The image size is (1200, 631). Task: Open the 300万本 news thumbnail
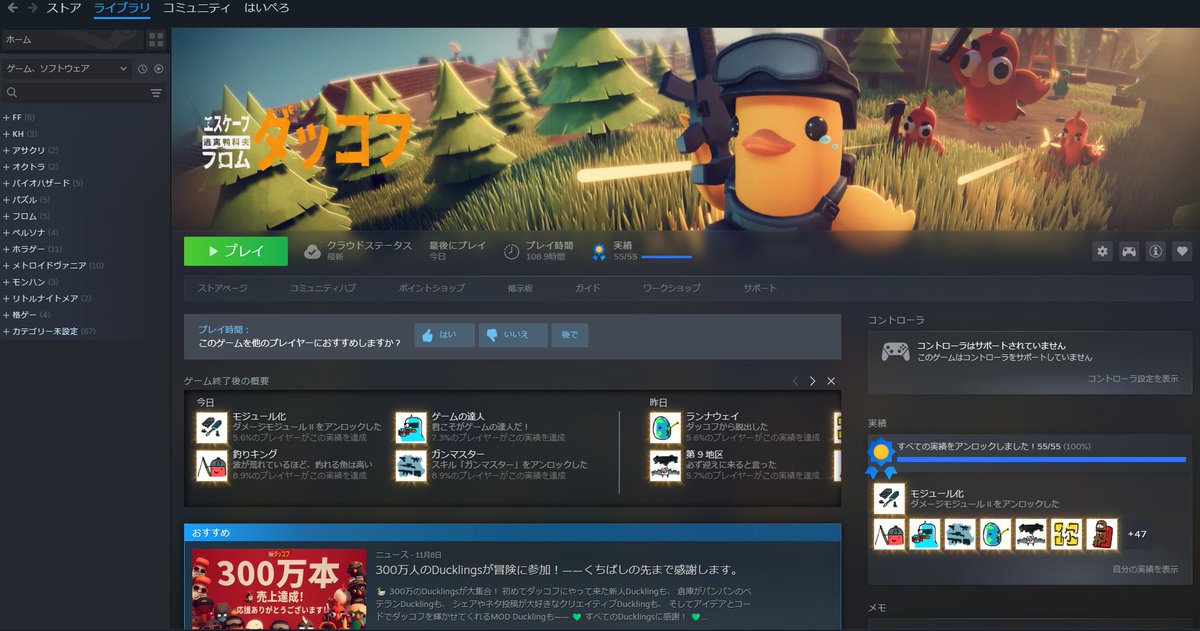pos(279,590)
